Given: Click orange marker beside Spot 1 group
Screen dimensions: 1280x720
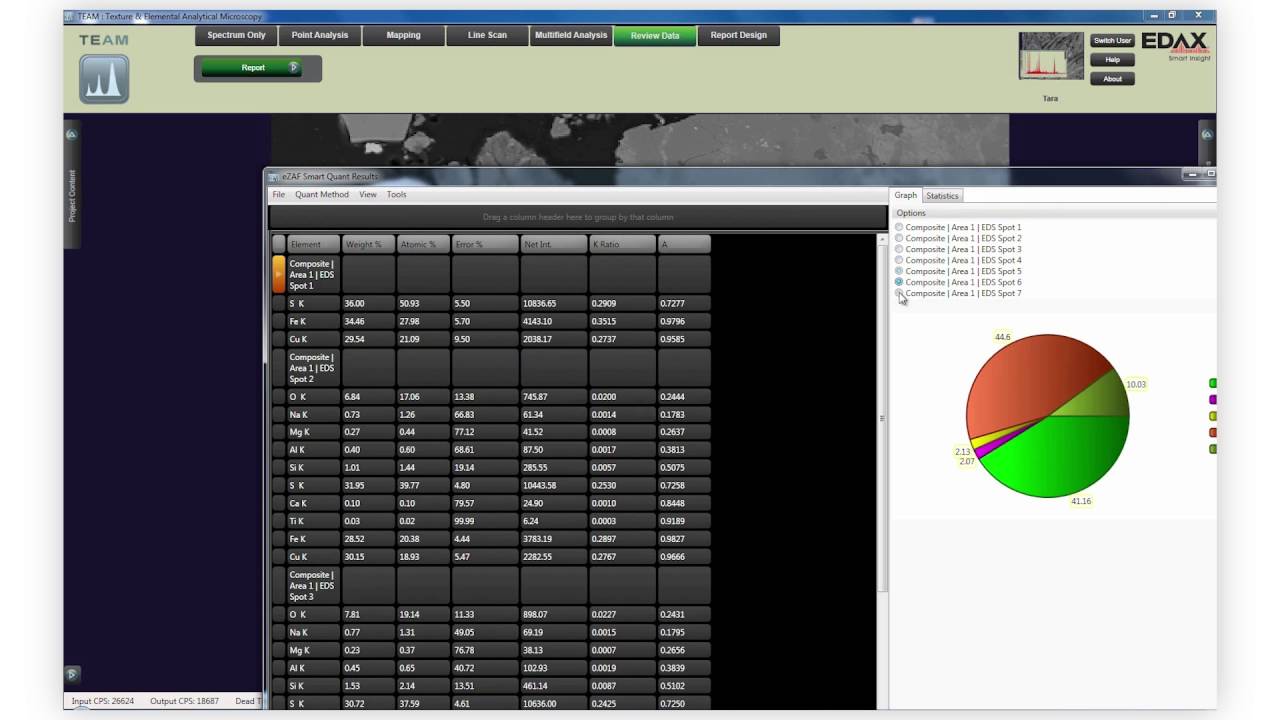Looking at the screenshot, I should (279, 274).
